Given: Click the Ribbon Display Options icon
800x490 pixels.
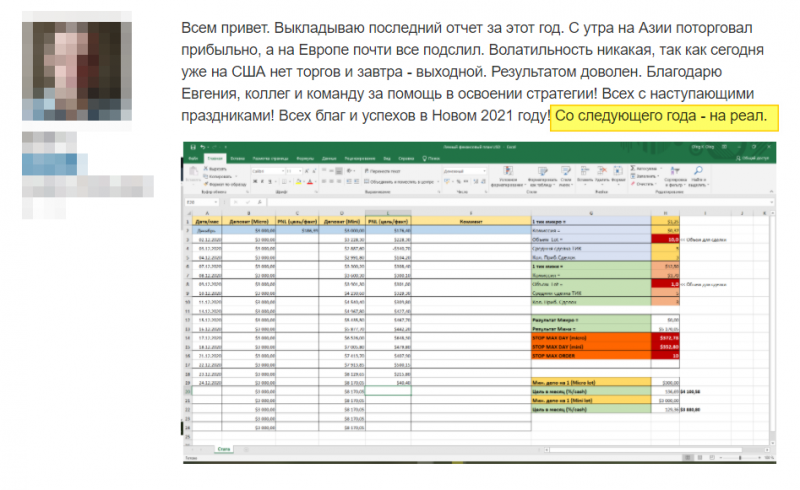Looking at the screenshot, I should (x=724, y=147).
